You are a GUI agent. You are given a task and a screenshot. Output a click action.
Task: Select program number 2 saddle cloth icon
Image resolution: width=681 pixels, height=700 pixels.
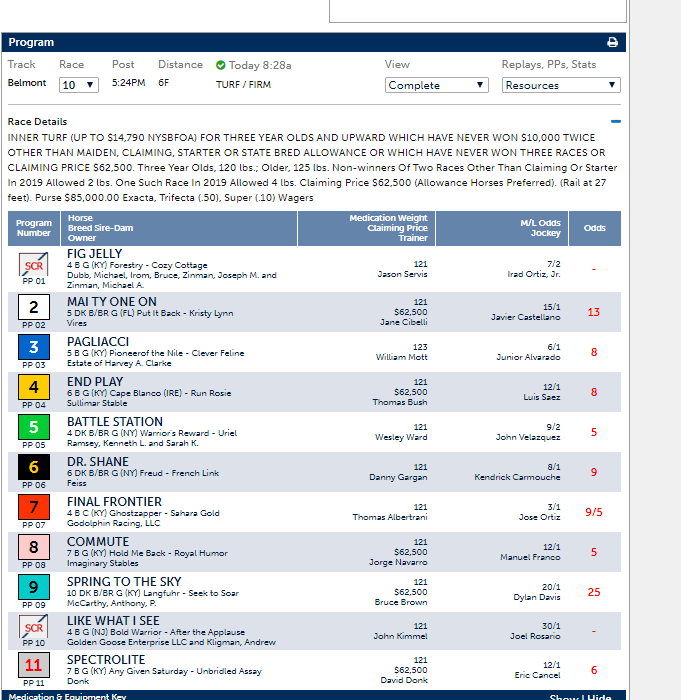pos(34,307)
